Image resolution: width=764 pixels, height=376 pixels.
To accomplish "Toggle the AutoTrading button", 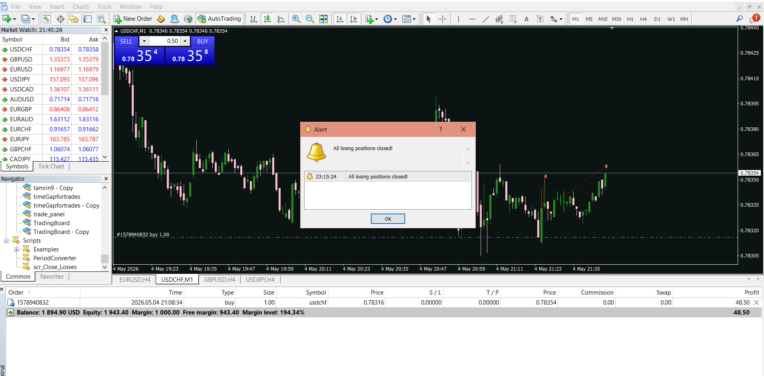I will [x=219, y=19].
